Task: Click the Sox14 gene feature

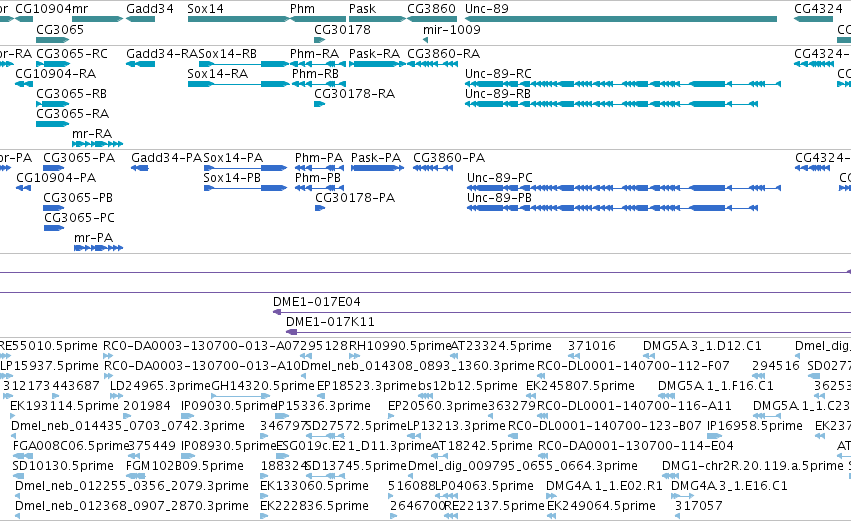Action: [238, 19]
